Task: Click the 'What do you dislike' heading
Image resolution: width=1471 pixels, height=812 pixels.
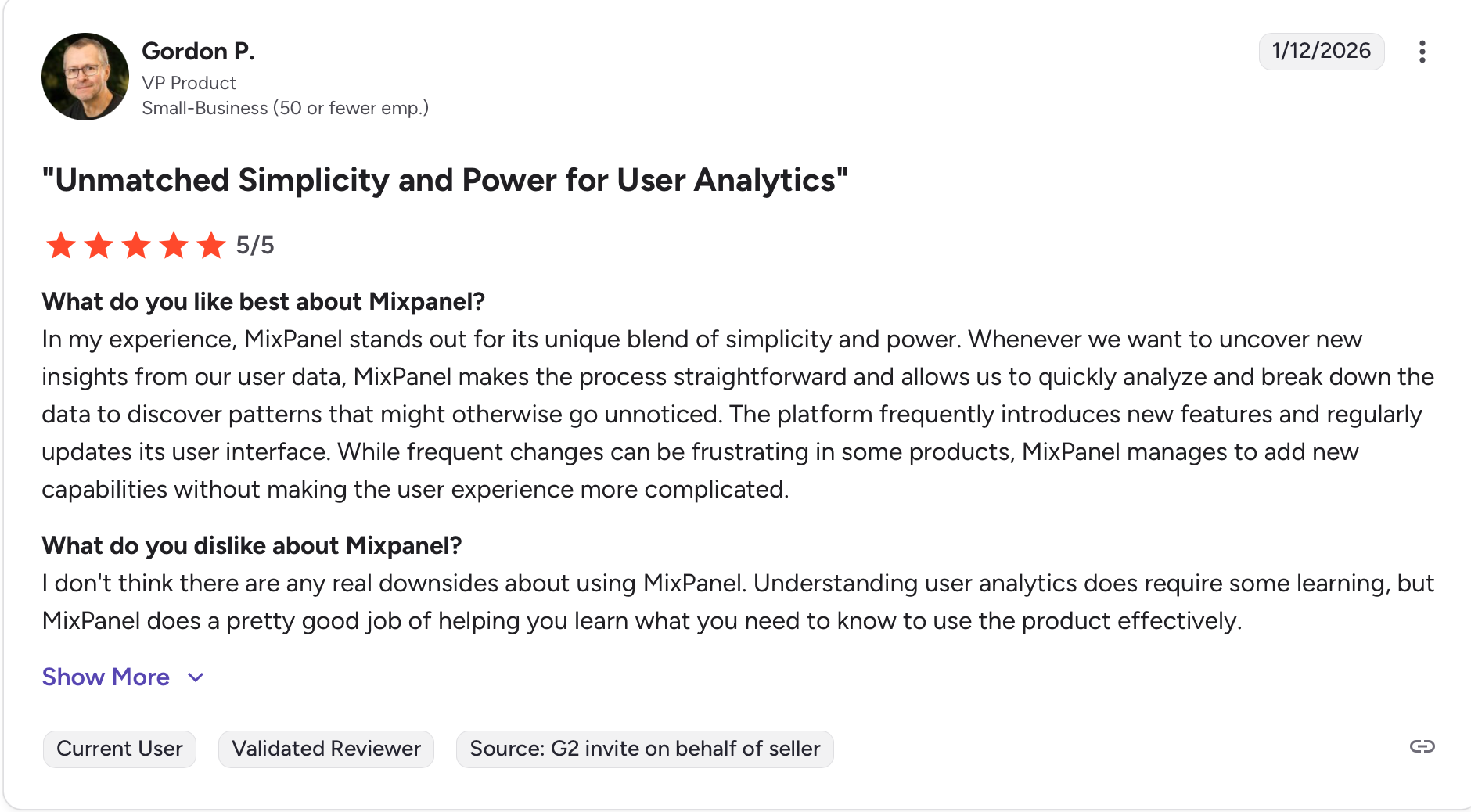Action: coord(252,545)
